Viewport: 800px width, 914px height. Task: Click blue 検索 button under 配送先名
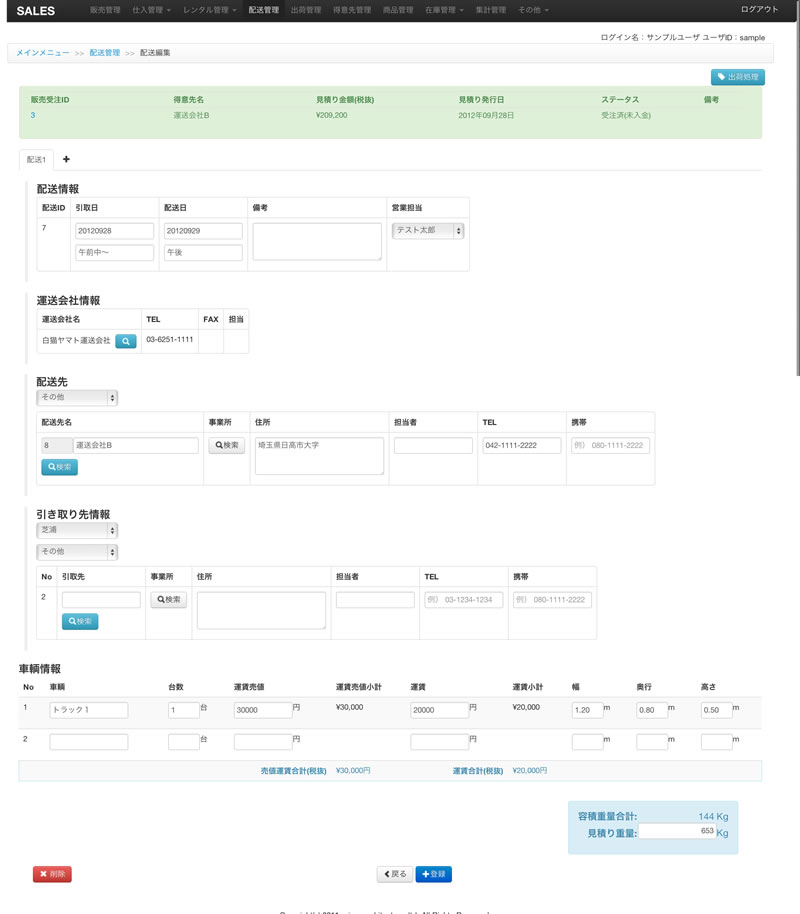[x=59, y=467]
